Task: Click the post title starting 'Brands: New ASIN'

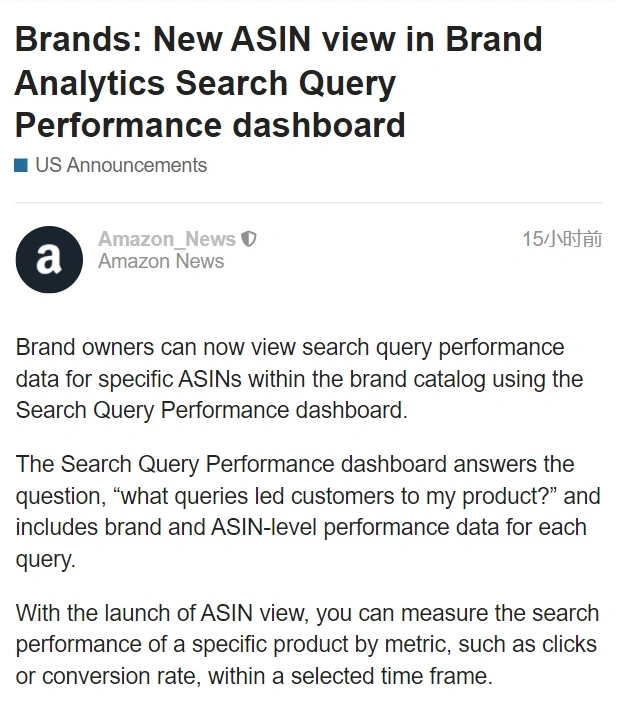Action: point(279,82)
